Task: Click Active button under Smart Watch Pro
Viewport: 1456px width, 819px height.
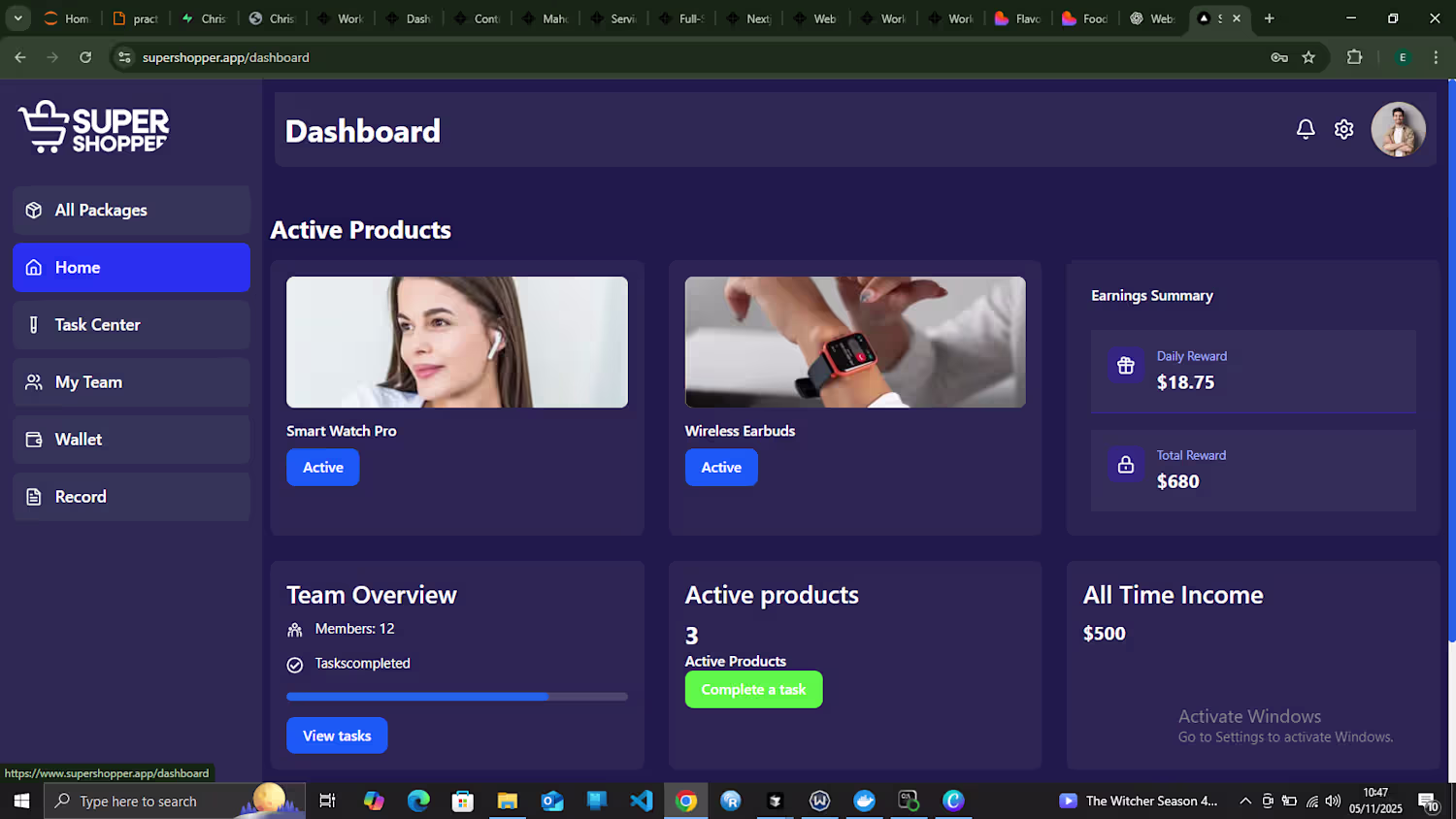Action: pos(322,467)
